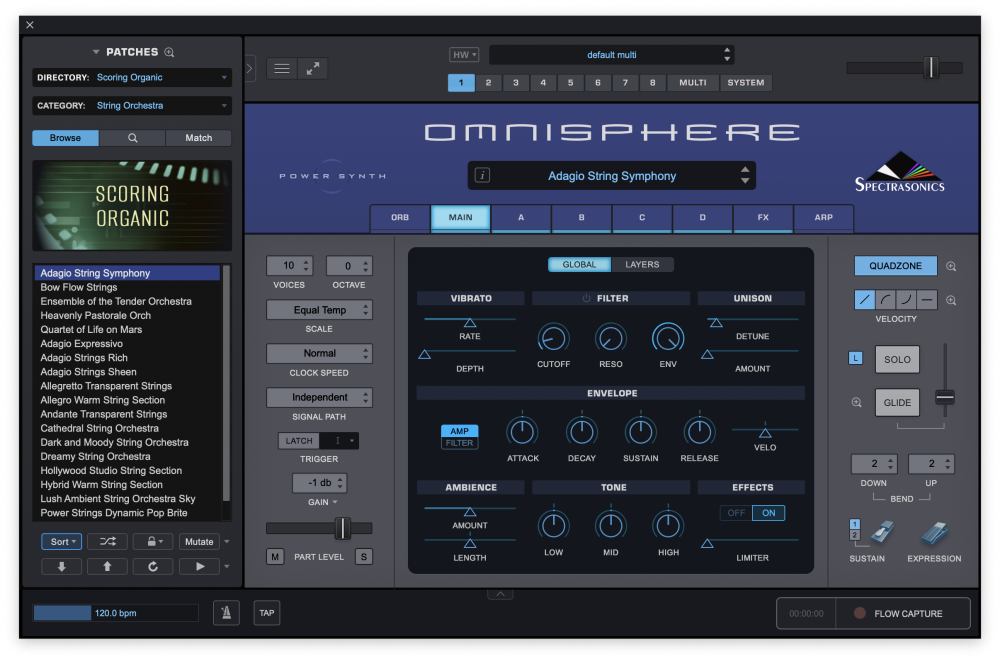Click the PART LEVEL slider handle
Viewport: 1000px width, 661px height.
(342, 528)
